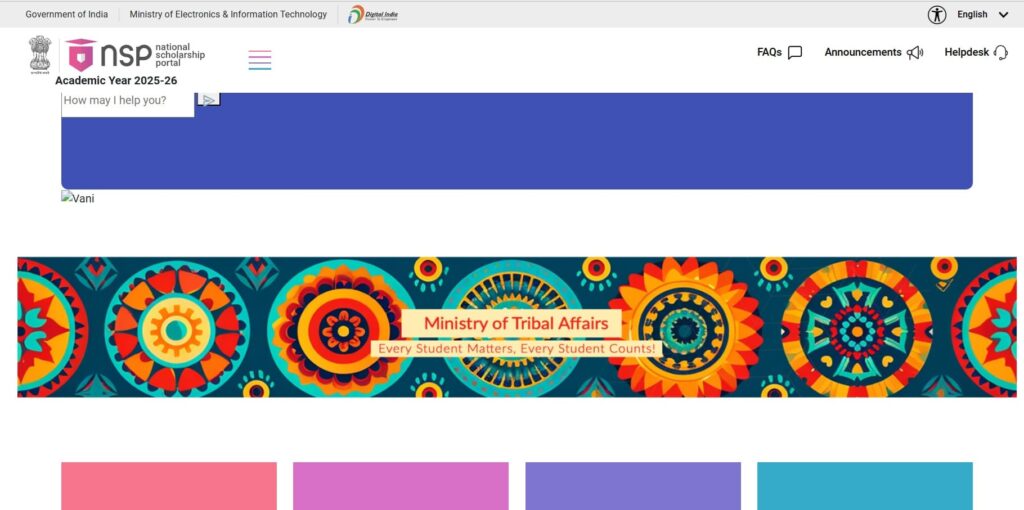Open the Announcements link
Image resolution: width=1024 pixels, height=510 pixels.
click(x=863, y=52)
